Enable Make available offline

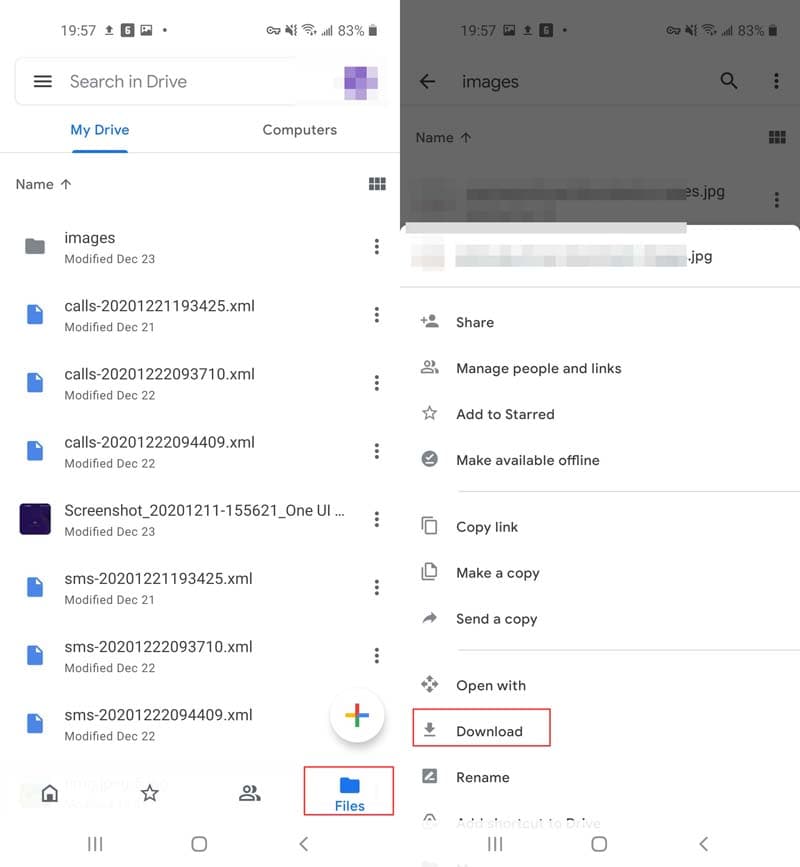[x=430, y=460]
